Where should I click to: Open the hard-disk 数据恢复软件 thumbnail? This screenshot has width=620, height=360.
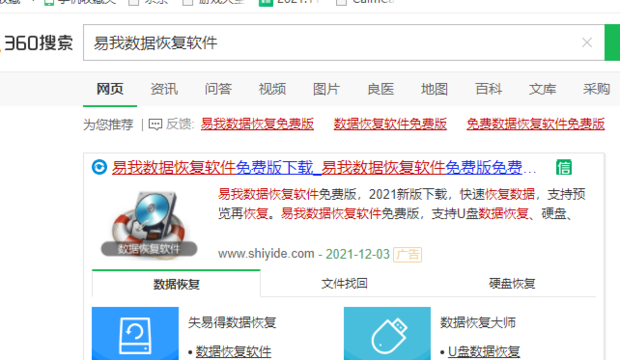click(149, 224)
